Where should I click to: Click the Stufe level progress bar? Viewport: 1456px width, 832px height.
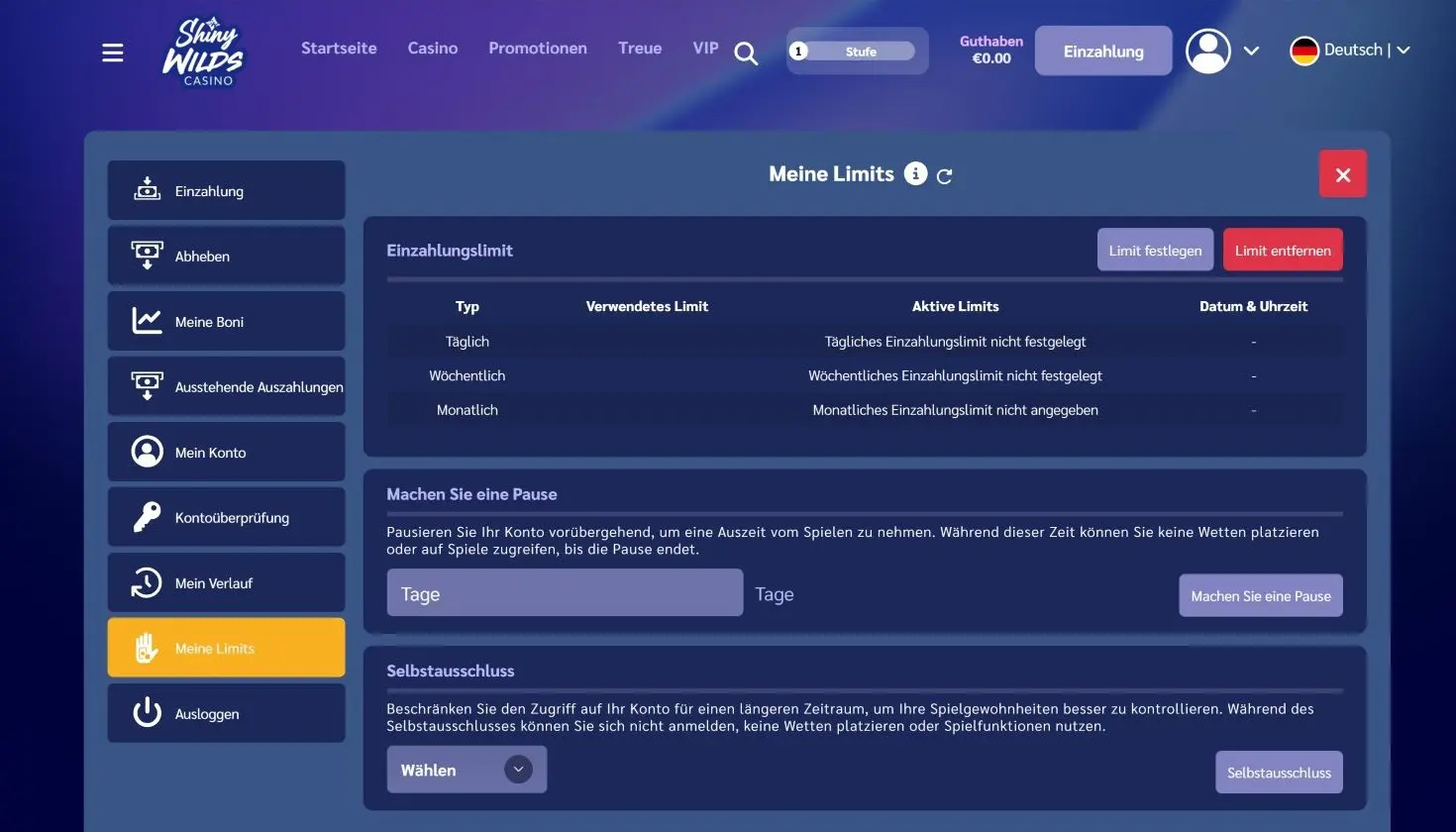858,52
